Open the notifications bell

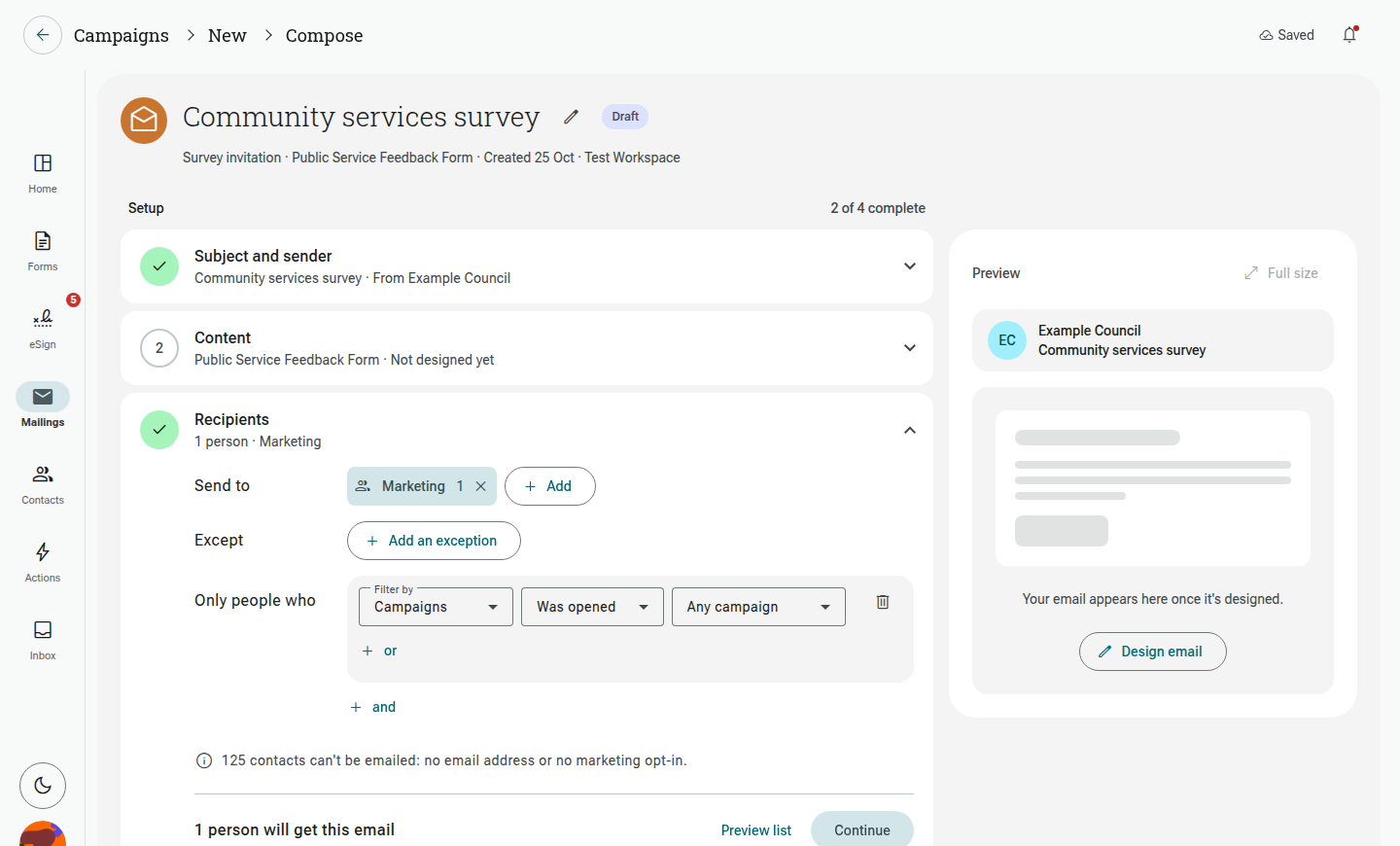pyautogui.click(x=1349, y=35)
